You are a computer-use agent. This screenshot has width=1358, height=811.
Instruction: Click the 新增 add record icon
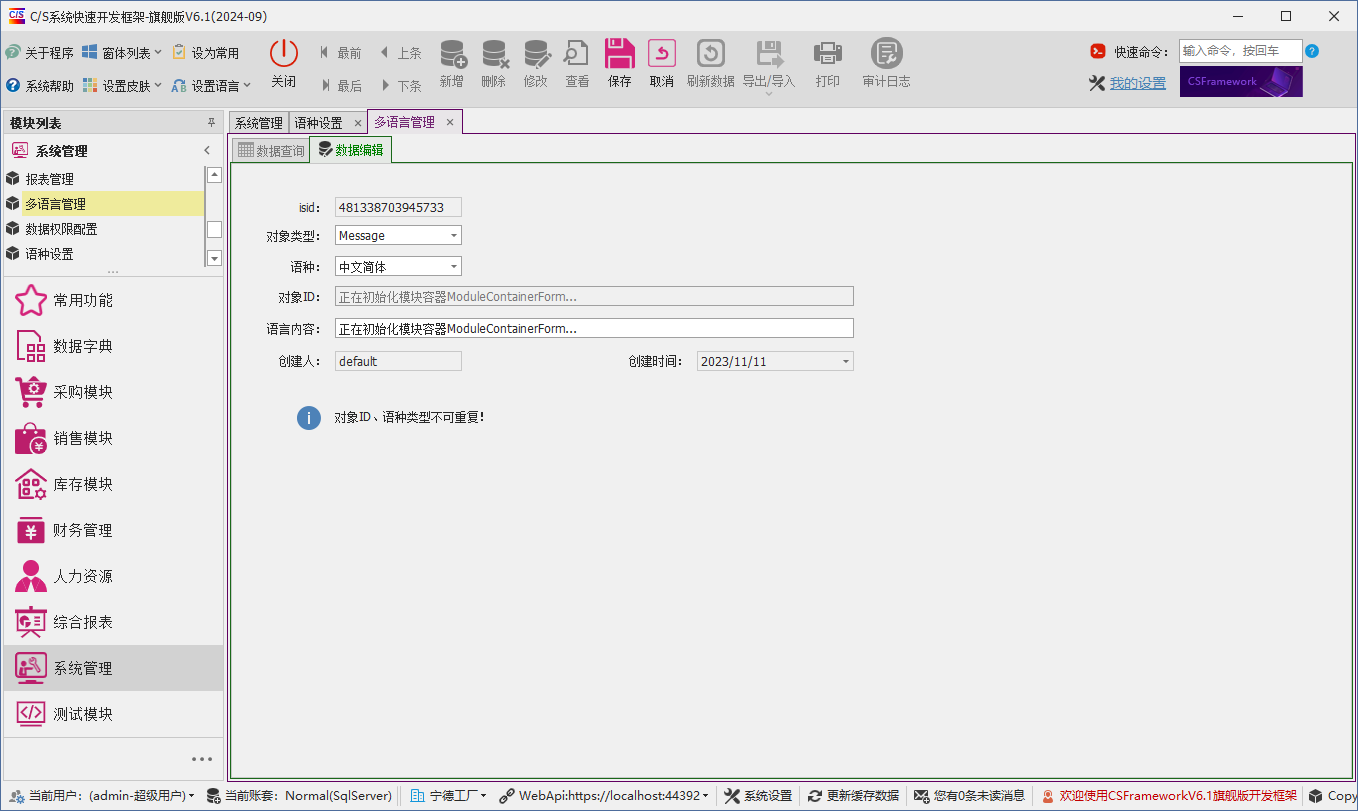click(452, 54)
